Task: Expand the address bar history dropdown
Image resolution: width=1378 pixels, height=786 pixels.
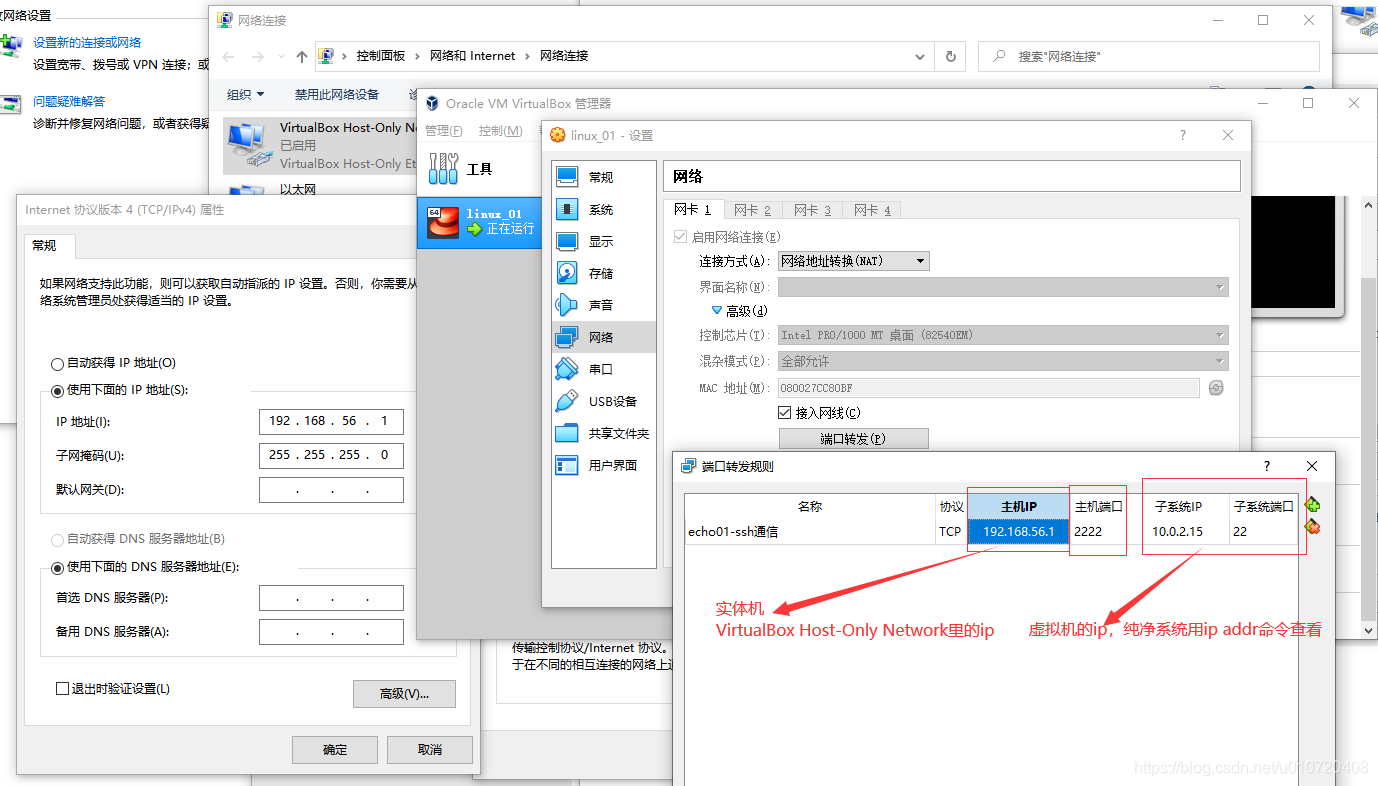Action: pyautogui.click(x=921, y=57)
